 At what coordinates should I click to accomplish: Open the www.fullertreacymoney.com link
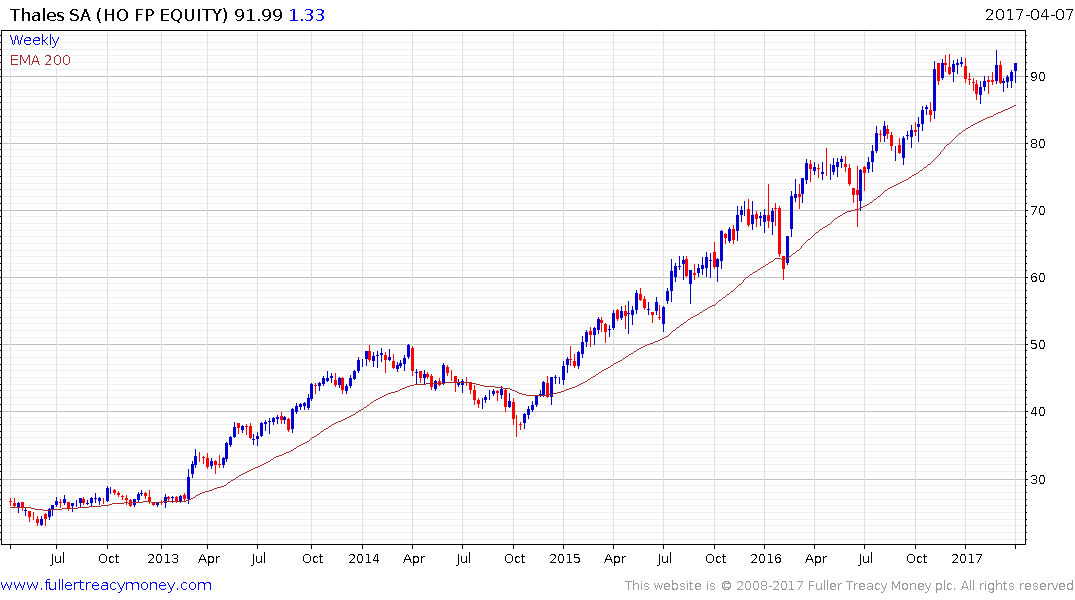[106, 585]
